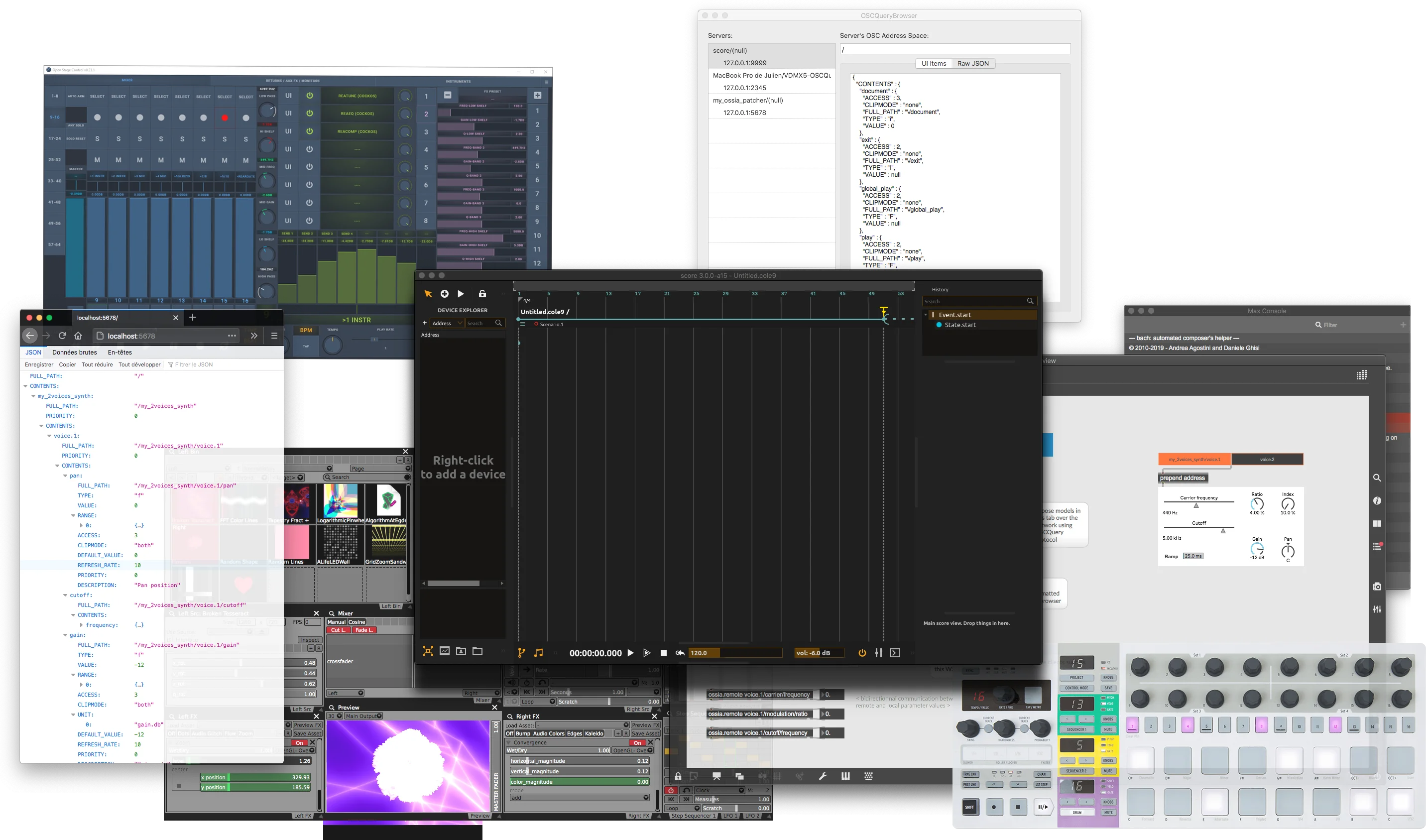Open the mixer sliders icon in score transport
This screenshot has height=840, width=1426.
[878, 653]
